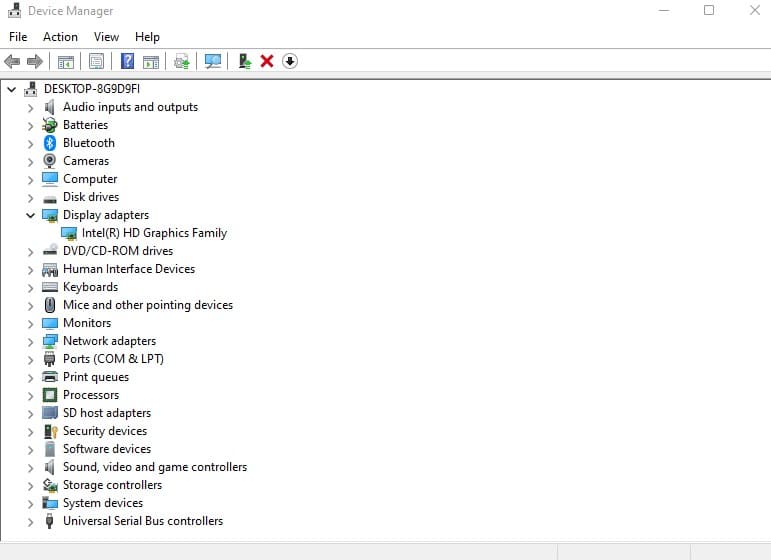
Task: Open the Help menu
Action: coord(147,37)
